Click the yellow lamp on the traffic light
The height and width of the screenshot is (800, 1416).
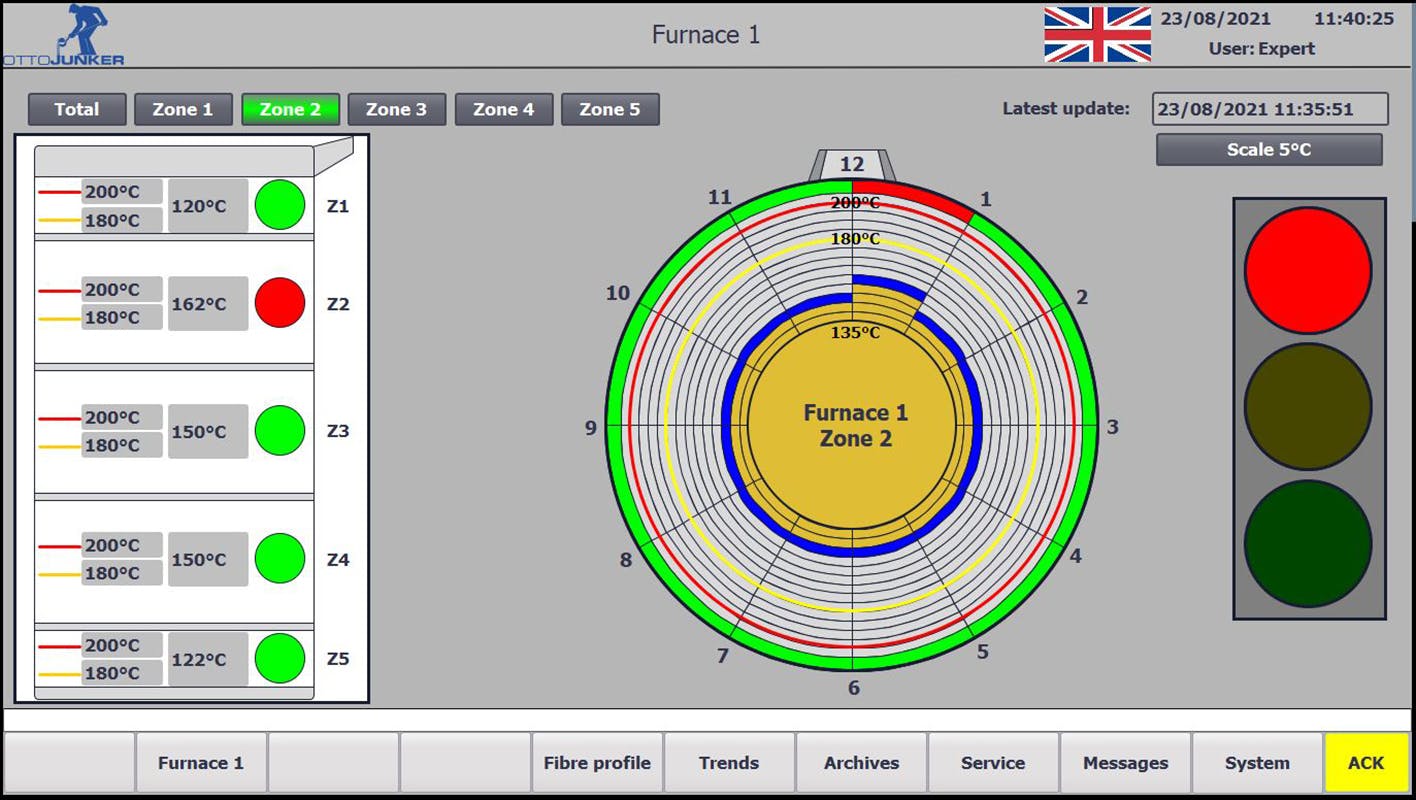coord(1308,404)
